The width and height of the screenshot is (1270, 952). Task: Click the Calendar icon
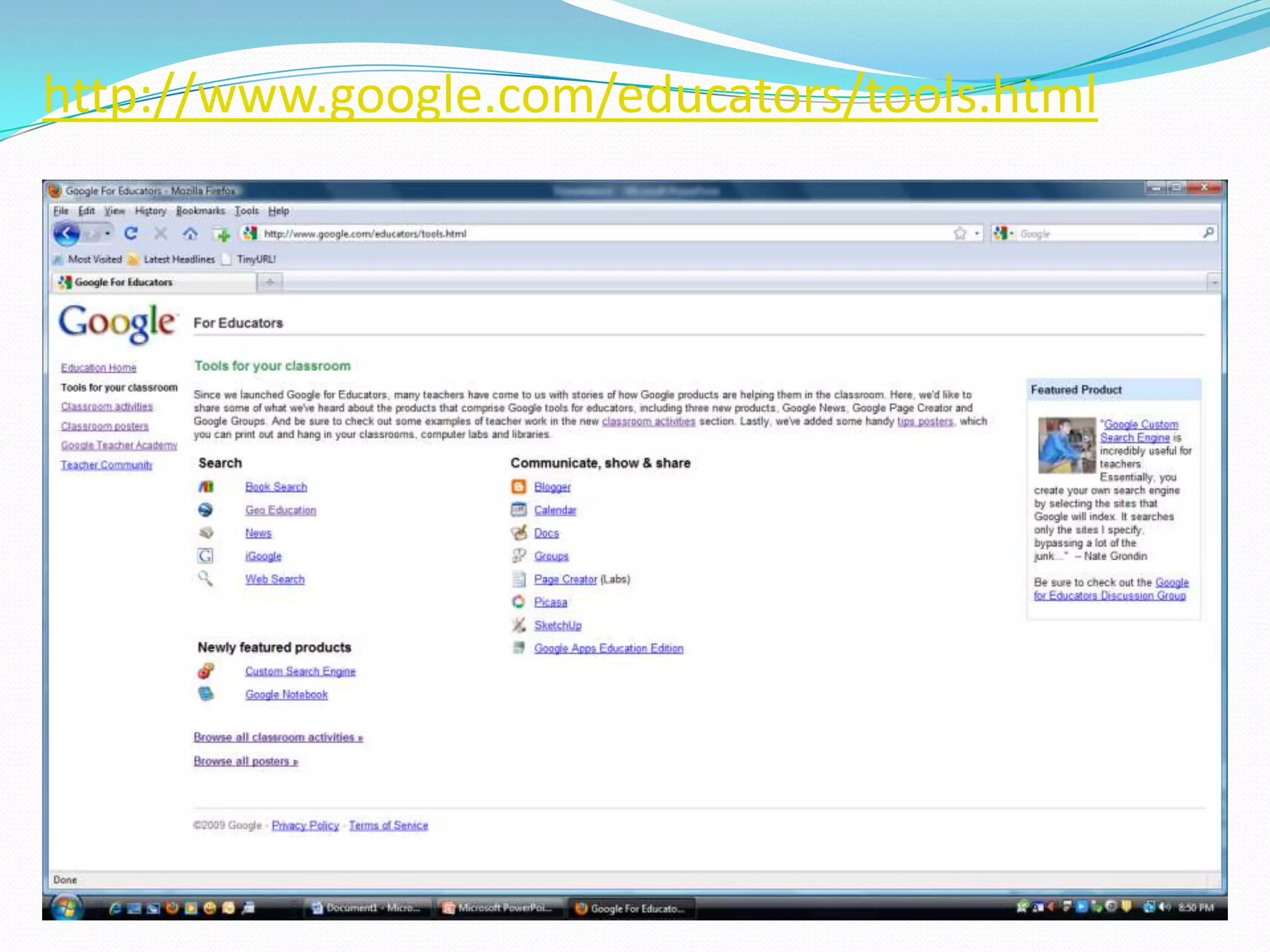click(518, 510)
